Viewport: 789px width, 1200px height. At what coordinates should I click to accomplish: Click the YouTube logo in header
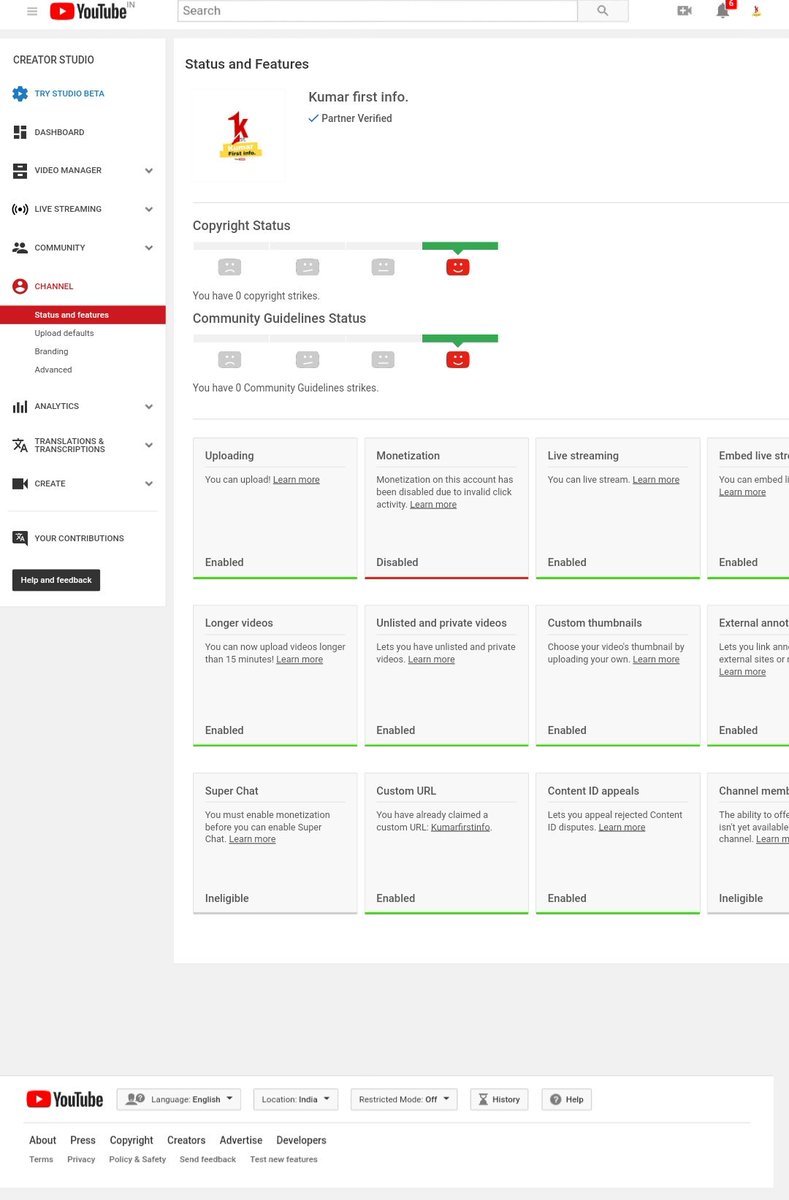88,11
